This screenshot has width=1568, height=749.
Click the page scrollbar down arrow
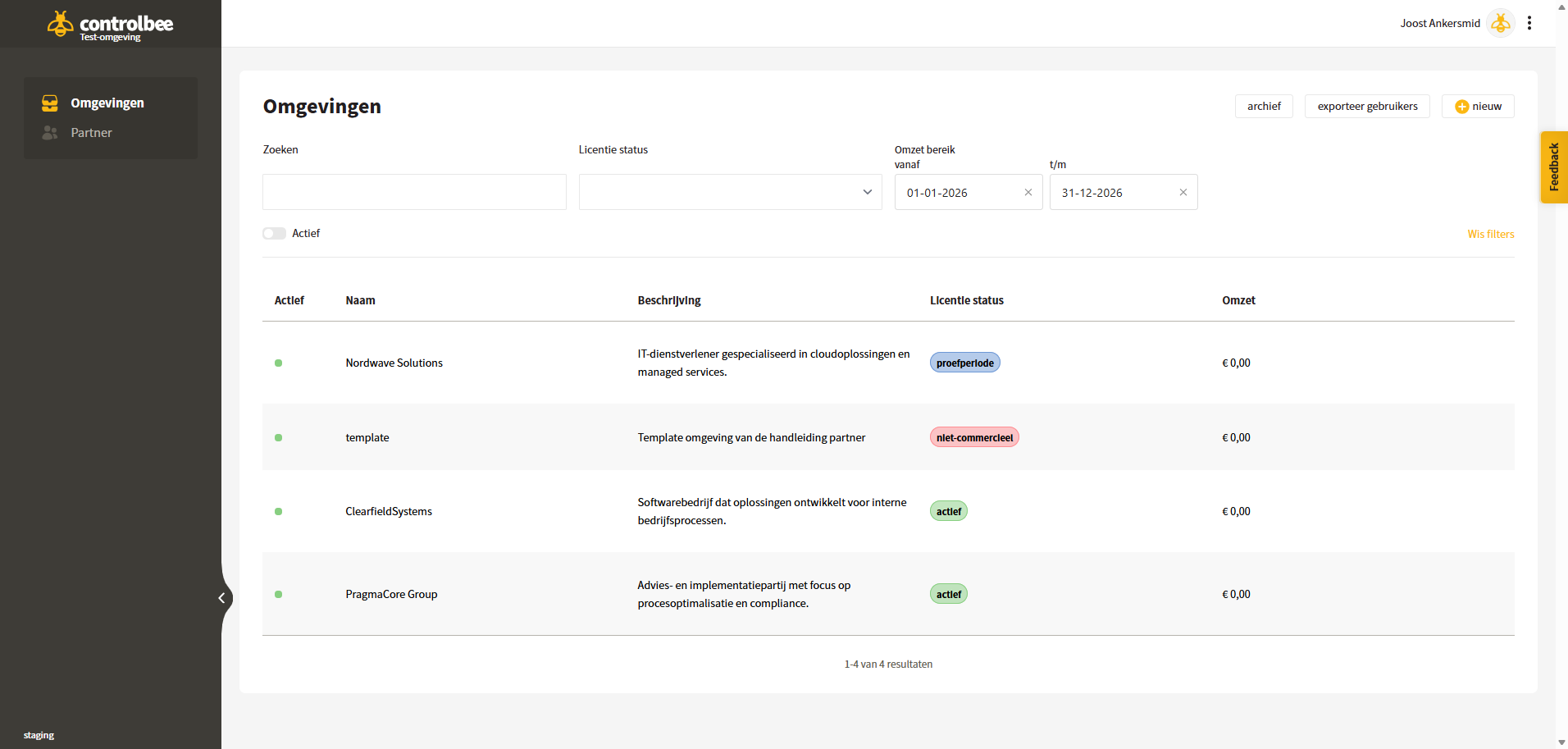(1561, 742)
